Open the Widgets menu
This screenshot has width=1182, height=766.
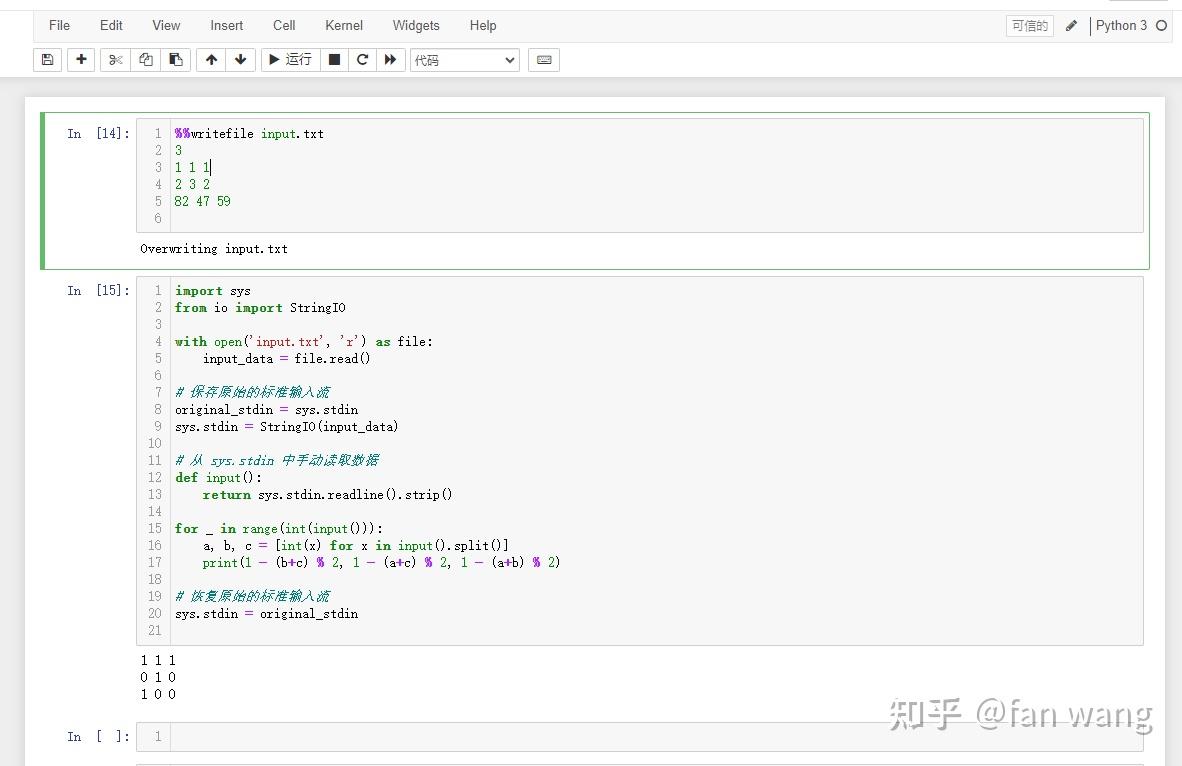point(416,25)
